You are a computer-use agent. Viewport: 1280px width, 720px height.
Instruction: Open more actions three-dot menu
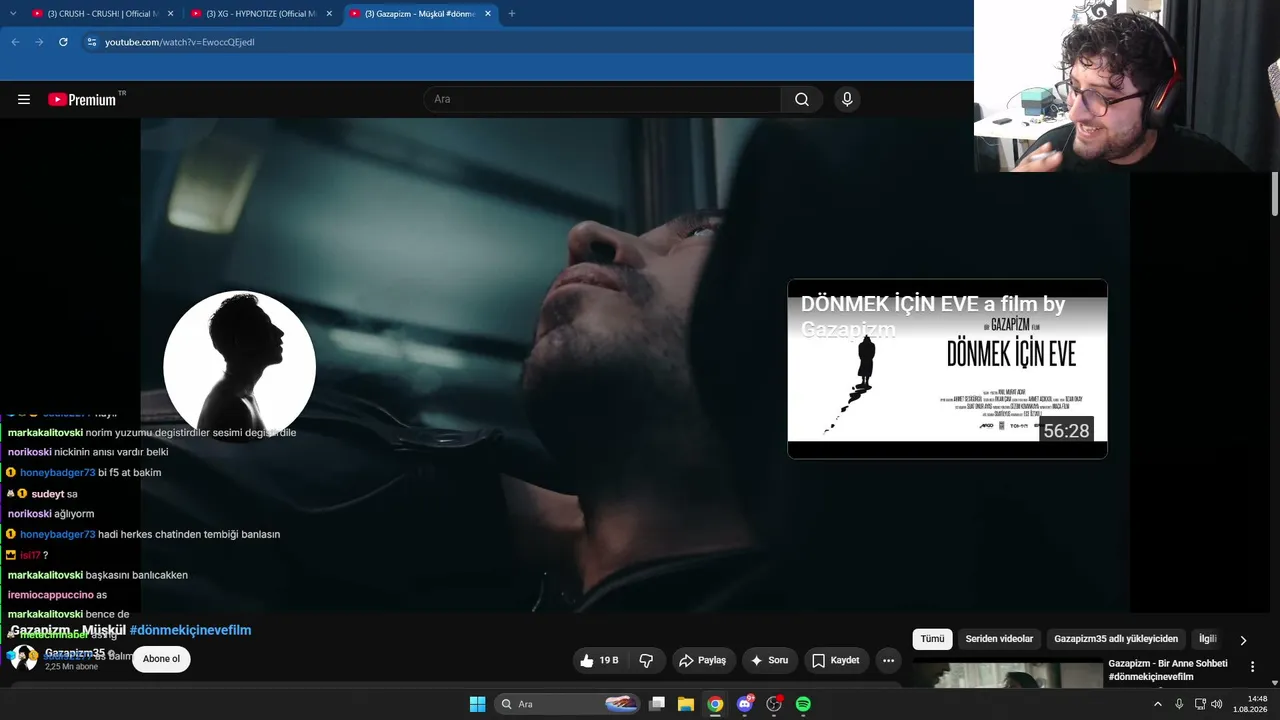(x=888, y=660)
